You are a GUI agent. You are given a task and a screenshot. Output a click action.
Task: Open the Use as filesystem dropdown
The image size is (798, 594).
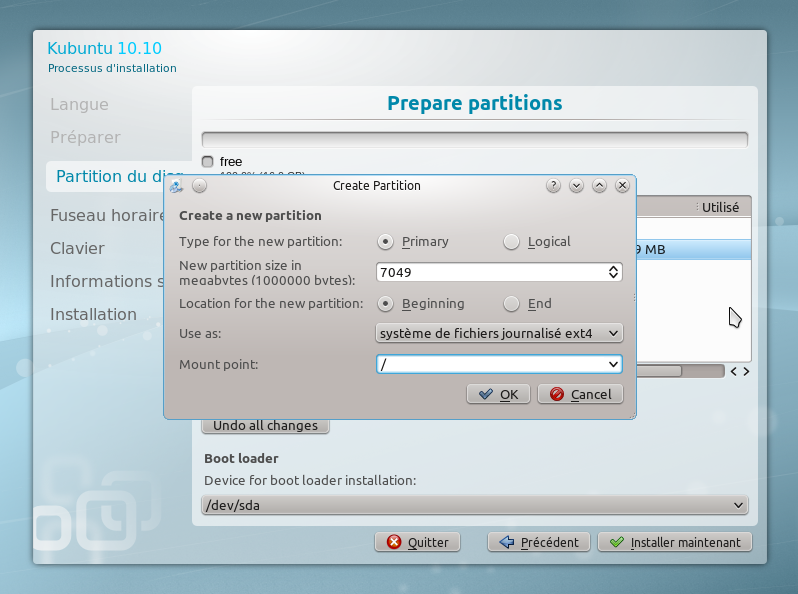click(x=499, y=333)
